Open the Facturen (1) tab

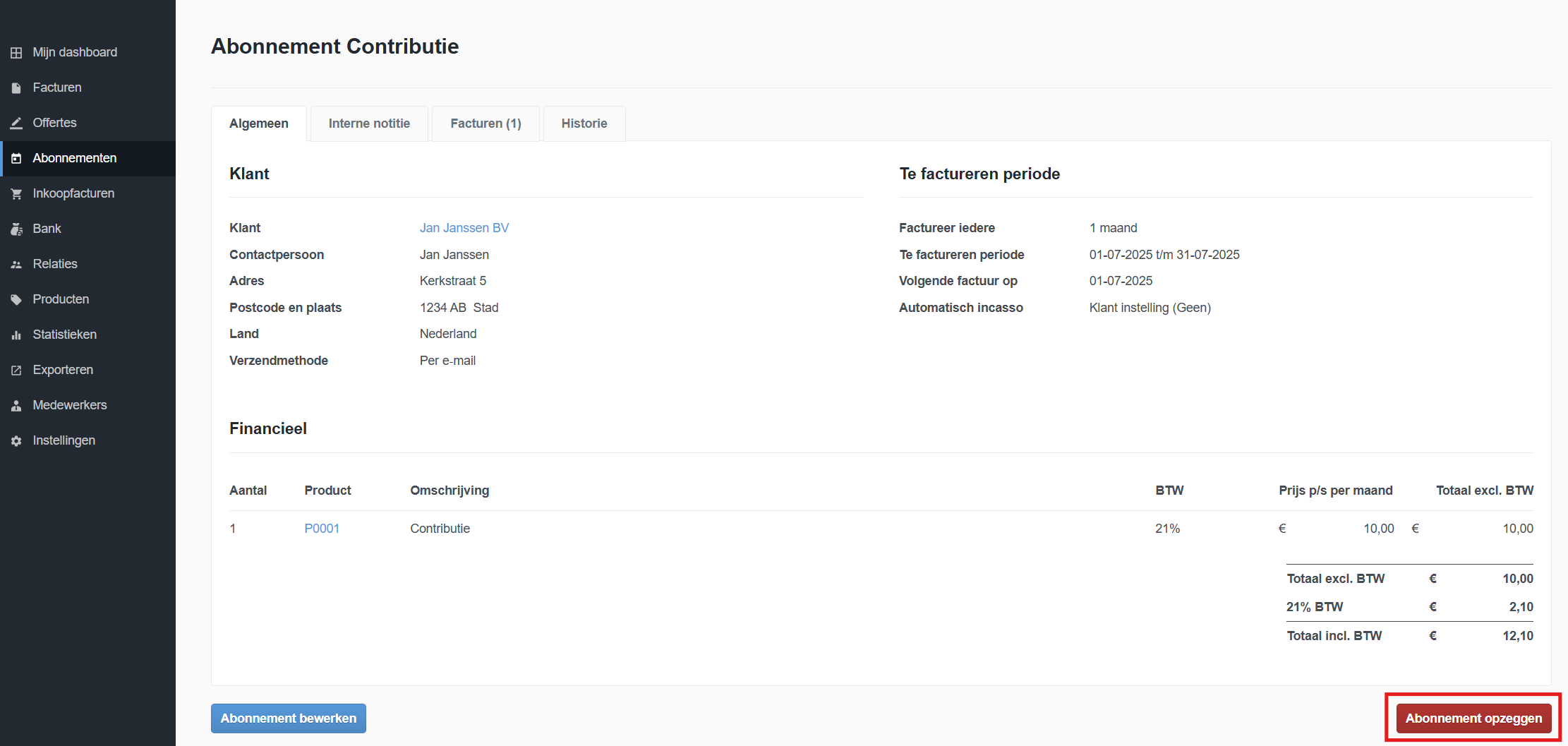point(486,124)
